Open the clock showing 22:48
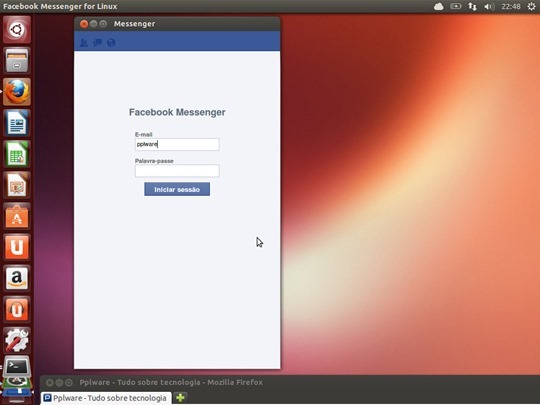Viewport: 540px width, 405px height. point(511,7)
